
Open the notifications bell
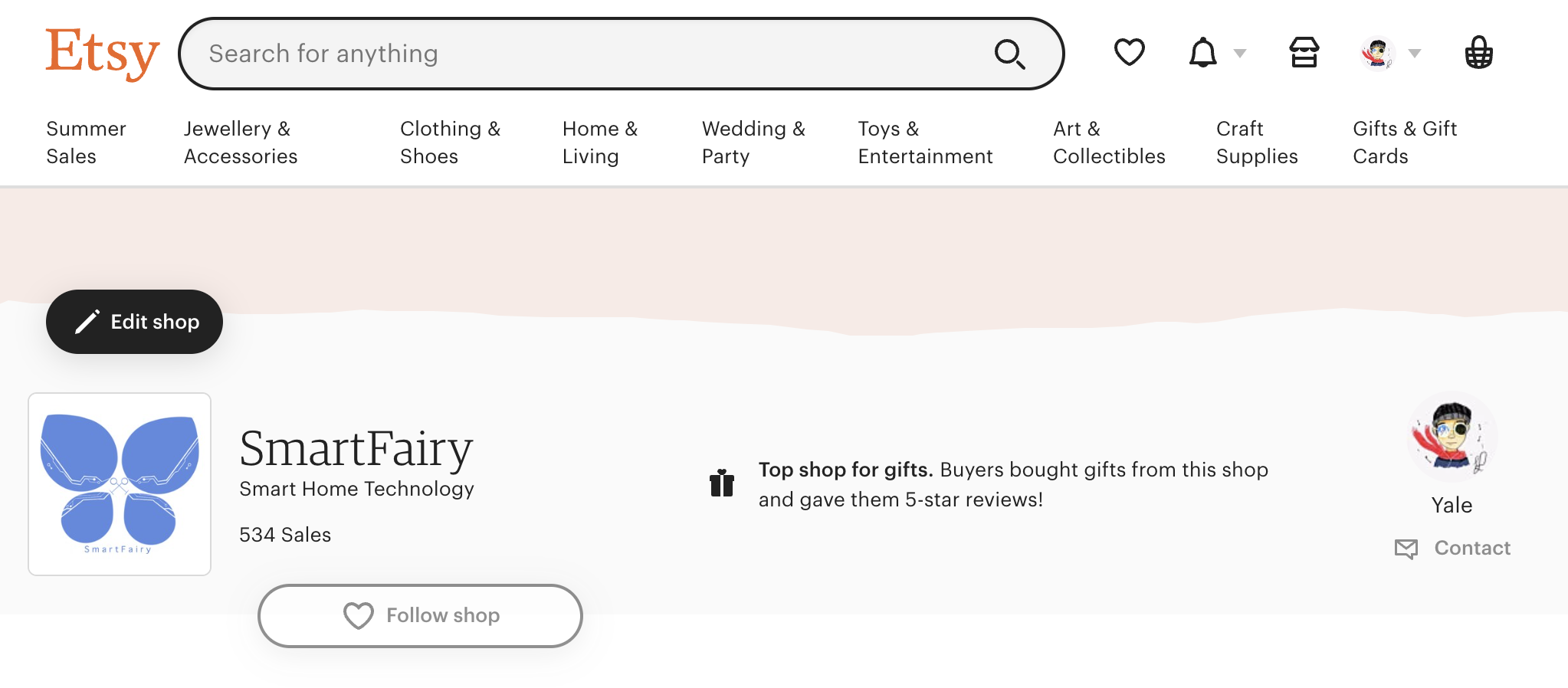[x=1202, y=53]
